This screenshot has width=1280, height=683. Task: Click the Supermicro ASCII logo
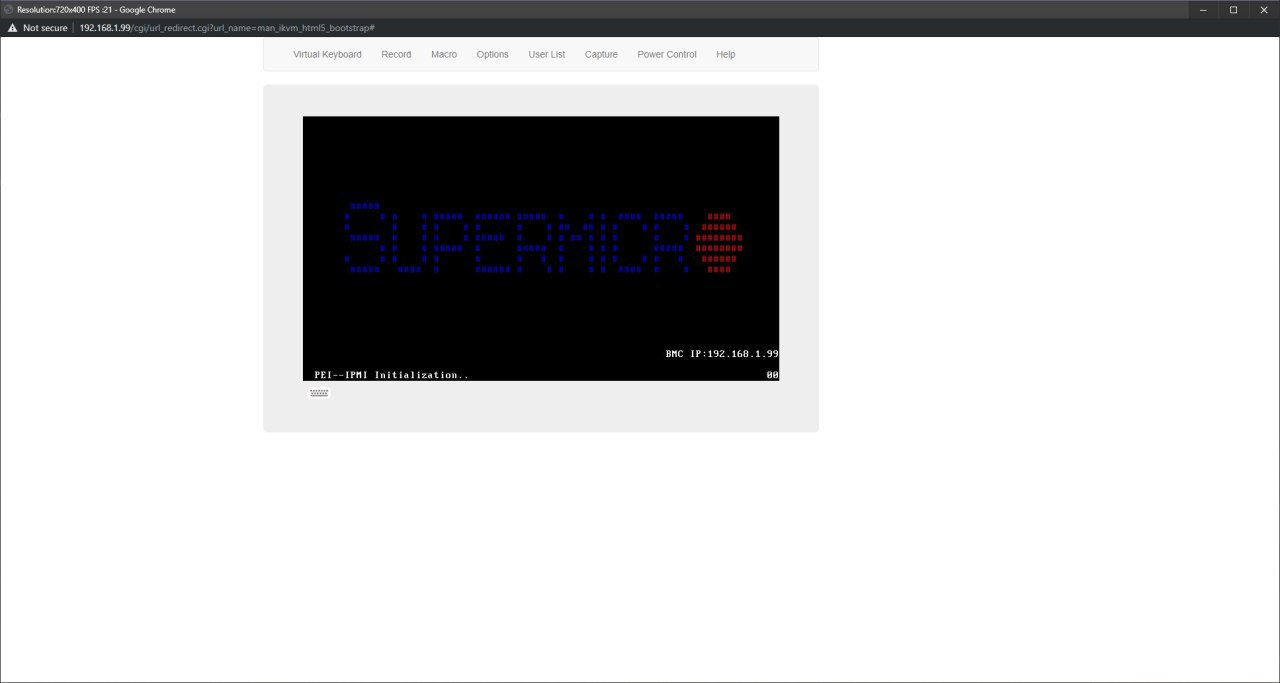pyautogui.click(x=543, y=238)
